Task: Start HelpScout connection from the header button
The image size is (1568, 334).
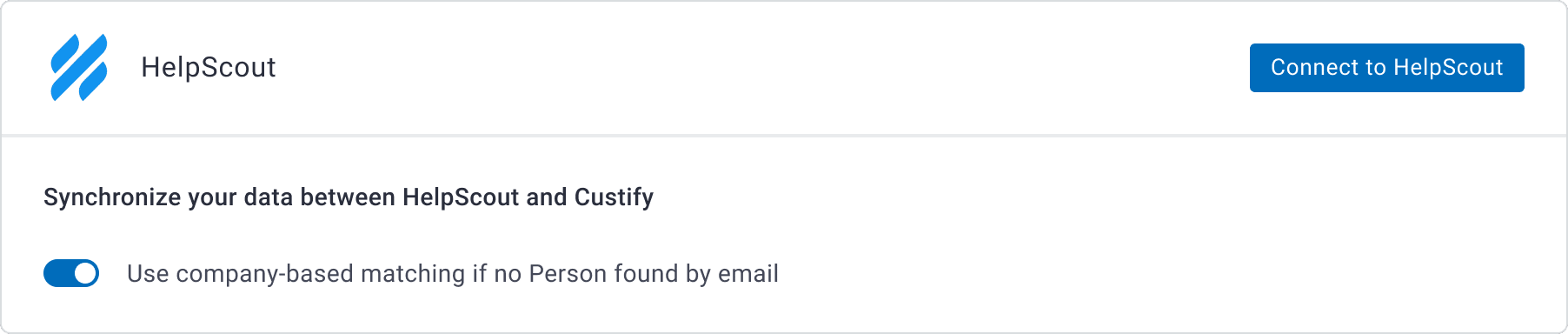Action: tap(1386, 68)
